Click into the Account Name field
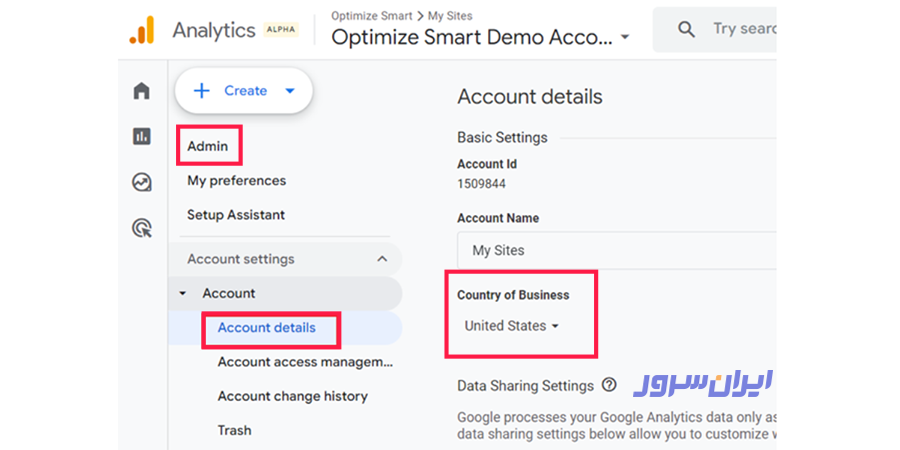Image resolution: width=900 pixels, height=450 pixels. (616, 250)
